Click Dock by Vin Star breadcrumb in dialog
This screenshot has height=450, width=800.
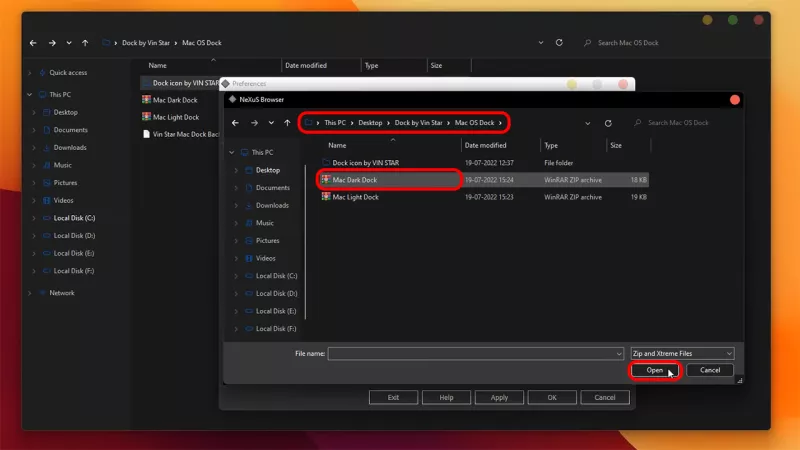tap(418, 123)
